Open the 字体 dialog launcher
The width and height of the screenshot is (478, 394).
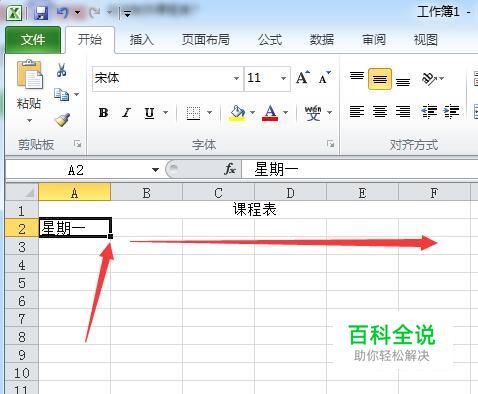[330, 144]
